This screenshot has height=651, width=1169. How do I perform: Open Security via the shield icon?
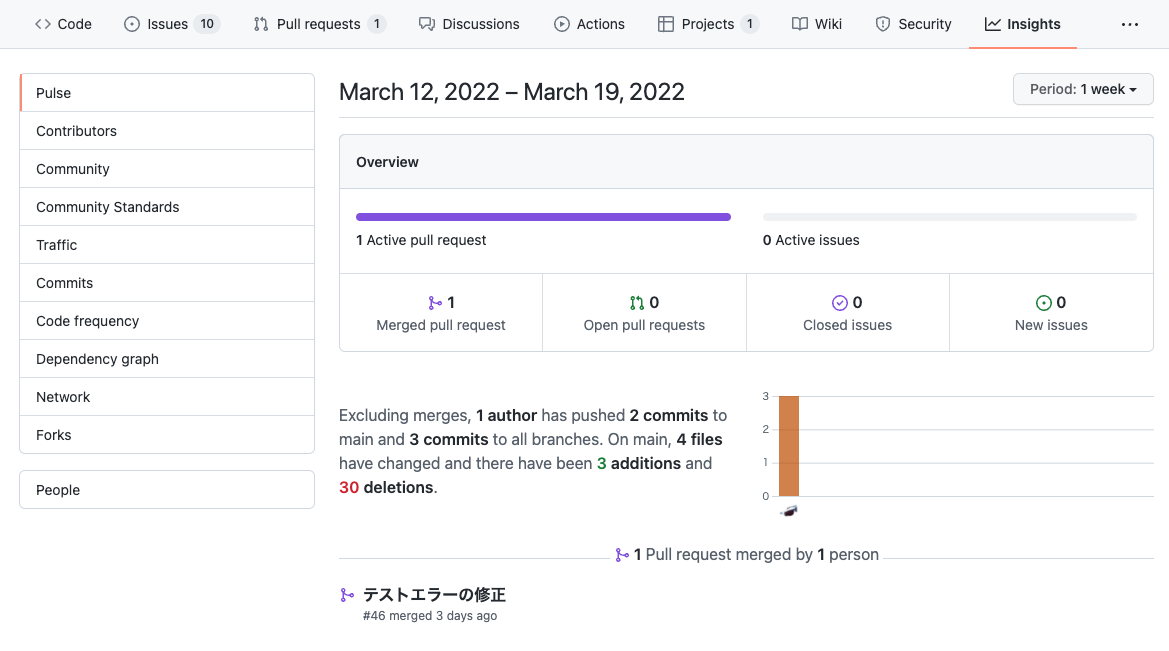pos(882,23)
